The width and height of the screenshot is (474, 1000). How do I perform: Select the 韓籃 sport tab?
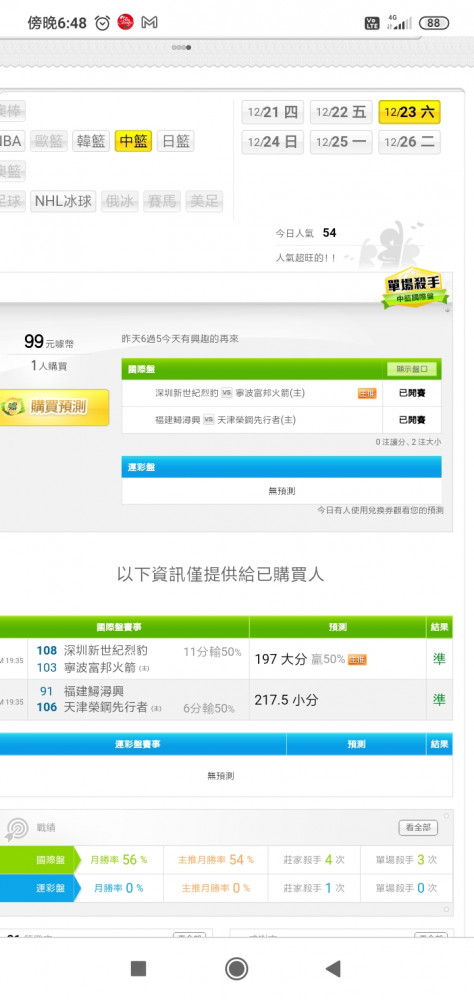tap(91, 141)
